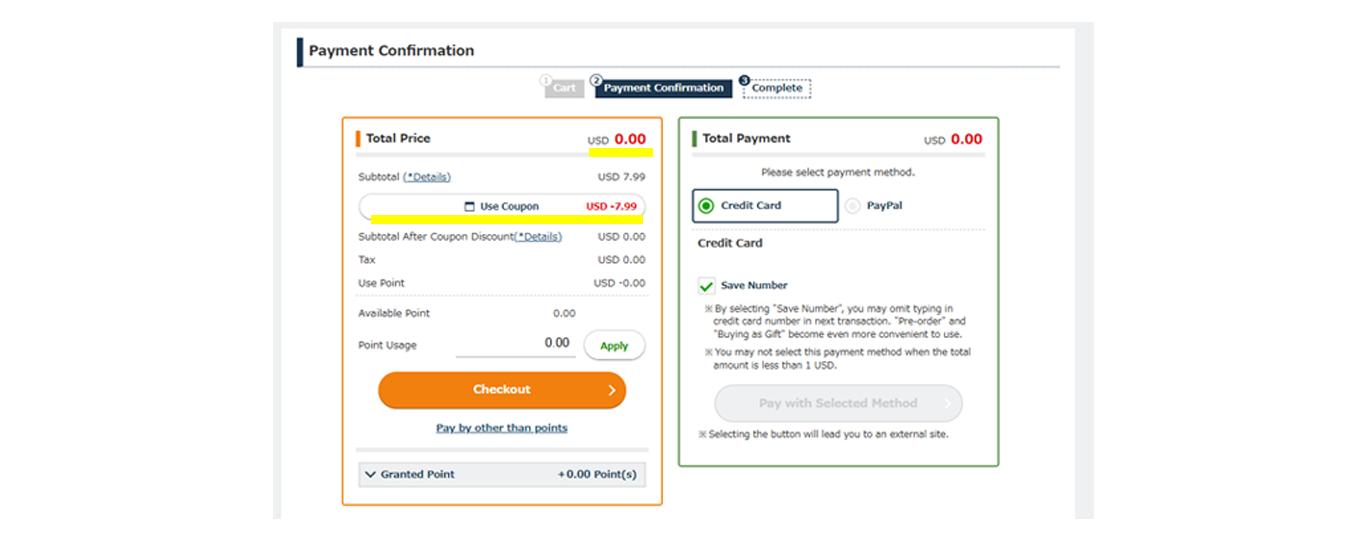The width and height of the screenshot is (1366, 535).
Task: Expand the Granted Point section chevron
Action: [x=370, y=475]
